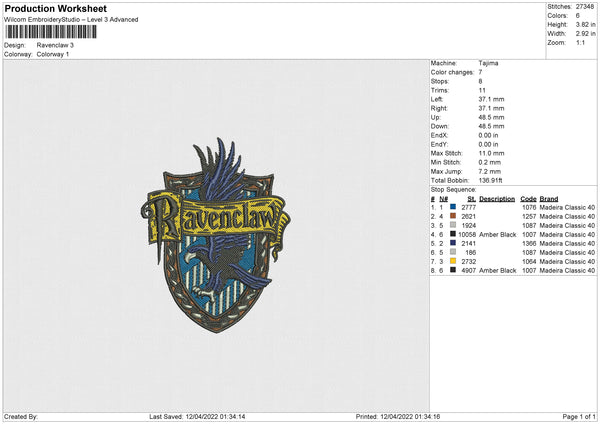
Task: Click 'Page 1 of 1' in the footer
Action: [579, 417]
